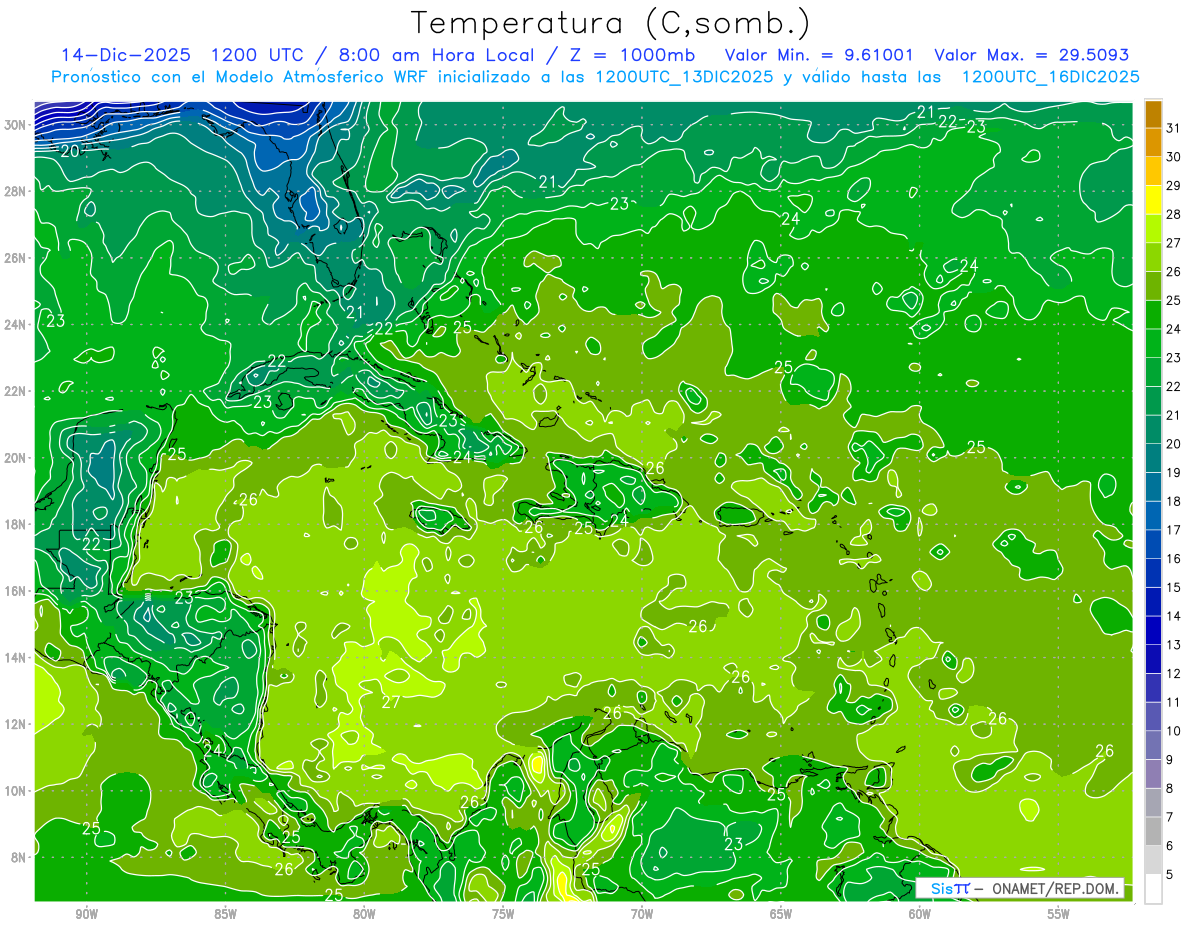Click the '16N' latitude axis label
The height and width of the screenshot is (927, 1200).
point(17,591)
